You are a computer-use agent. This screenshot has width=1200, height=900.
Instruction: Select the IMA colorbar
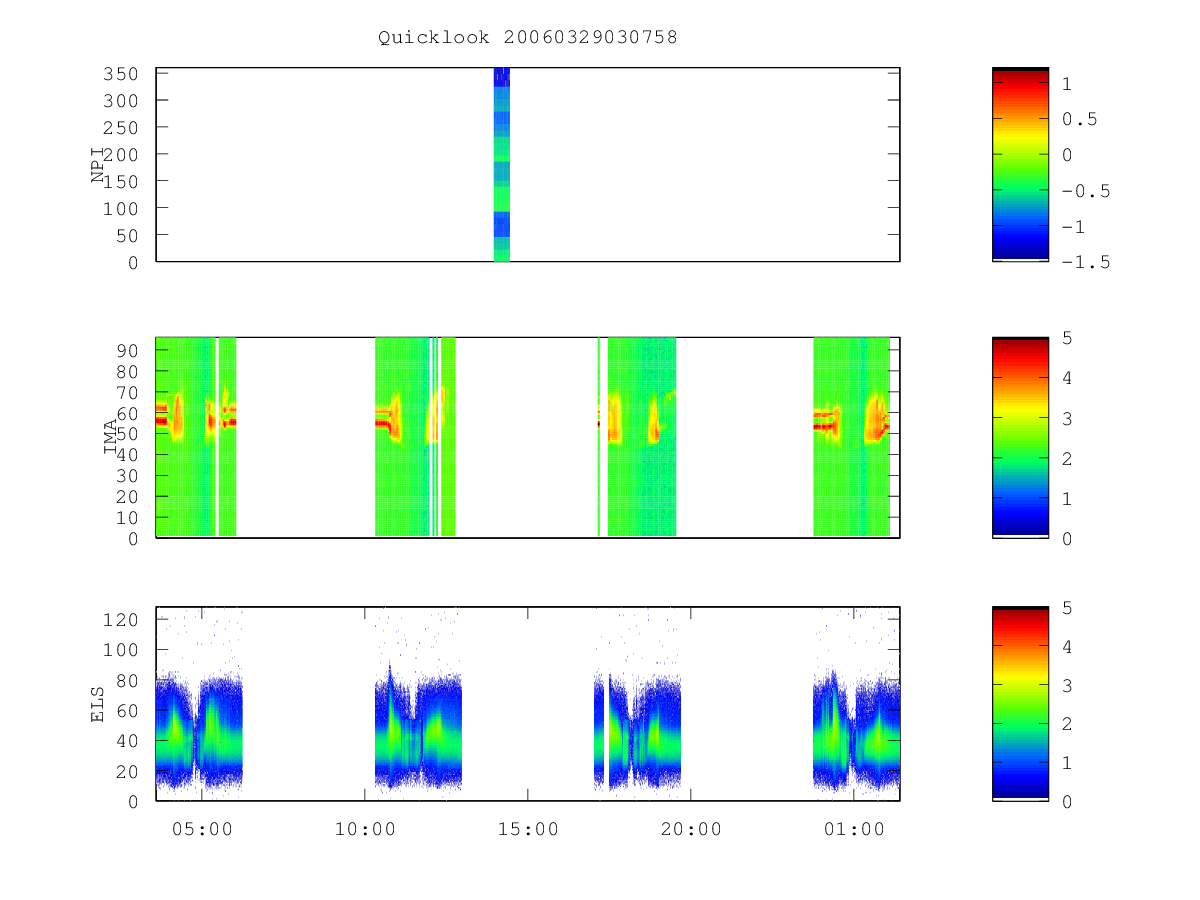(1020, 437)
